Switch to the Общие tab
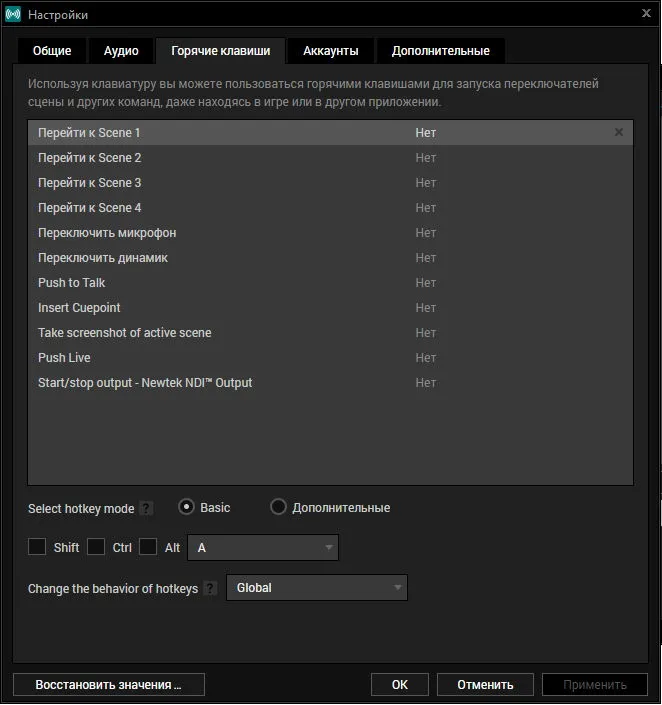Image resolution: width=662 pixels, height=705 pixels. [x=52, y=51]
